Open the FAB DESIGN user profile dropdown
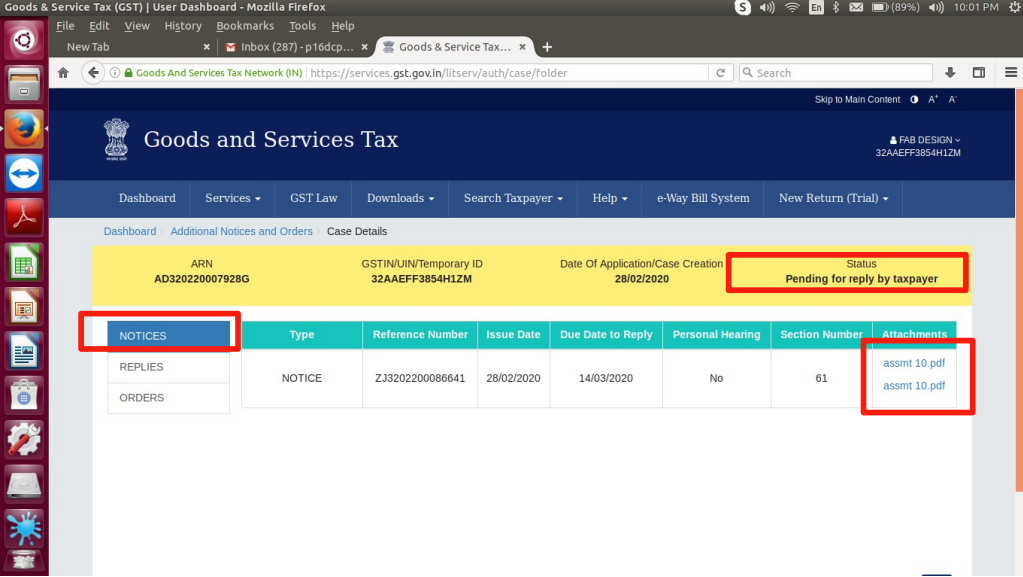 (x=924, y=140)
